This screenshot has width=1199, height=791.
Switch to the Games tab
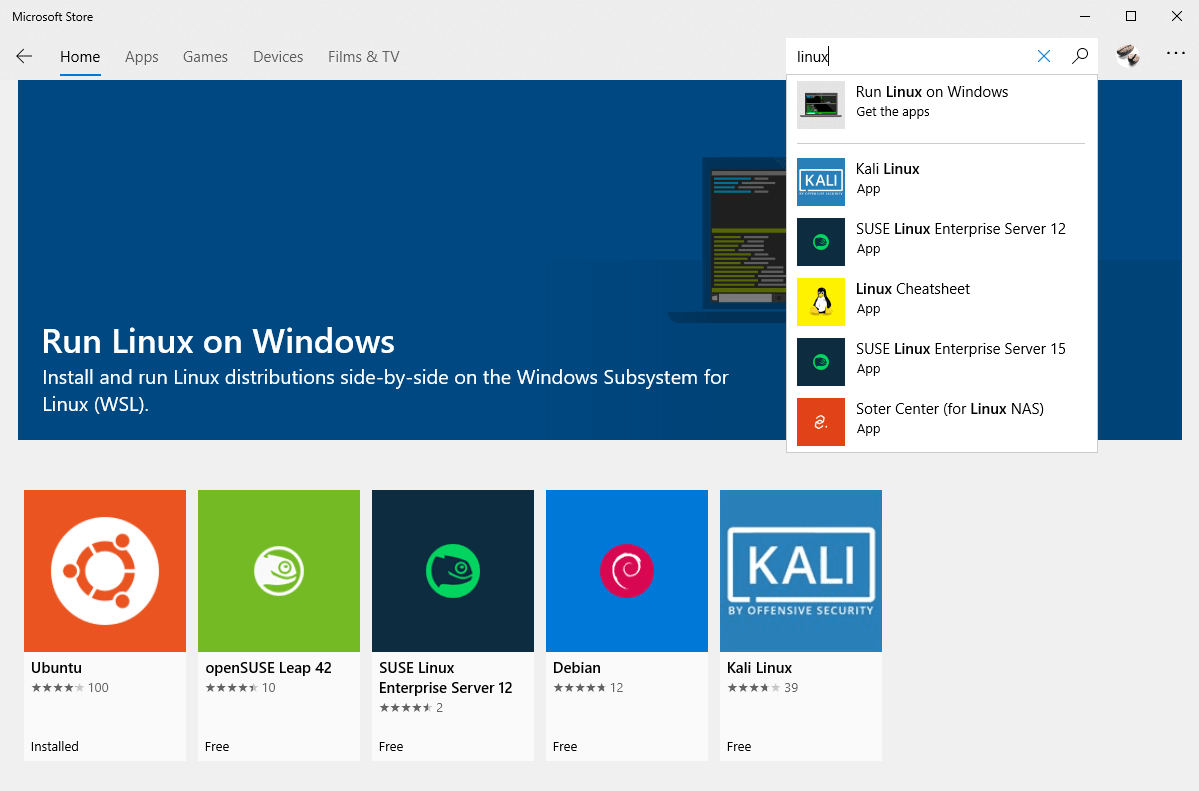pos(205,57)
